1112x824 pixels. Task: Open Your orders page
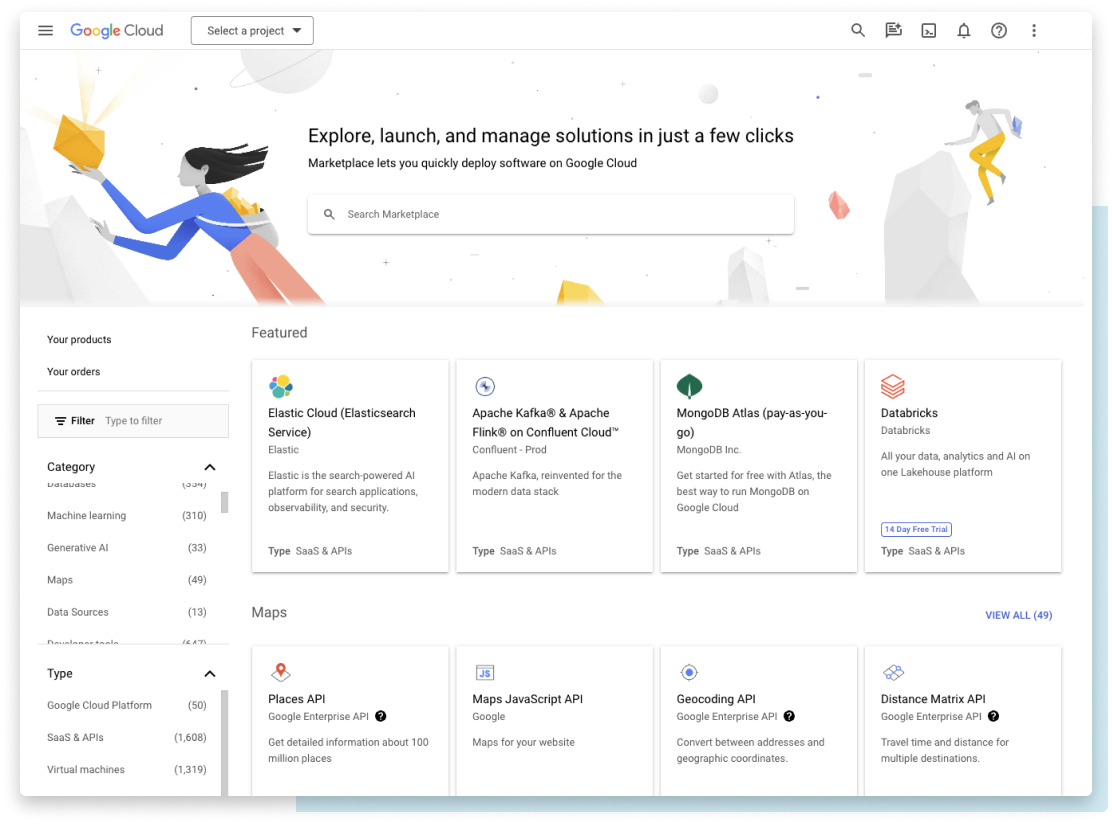(74, 372)
